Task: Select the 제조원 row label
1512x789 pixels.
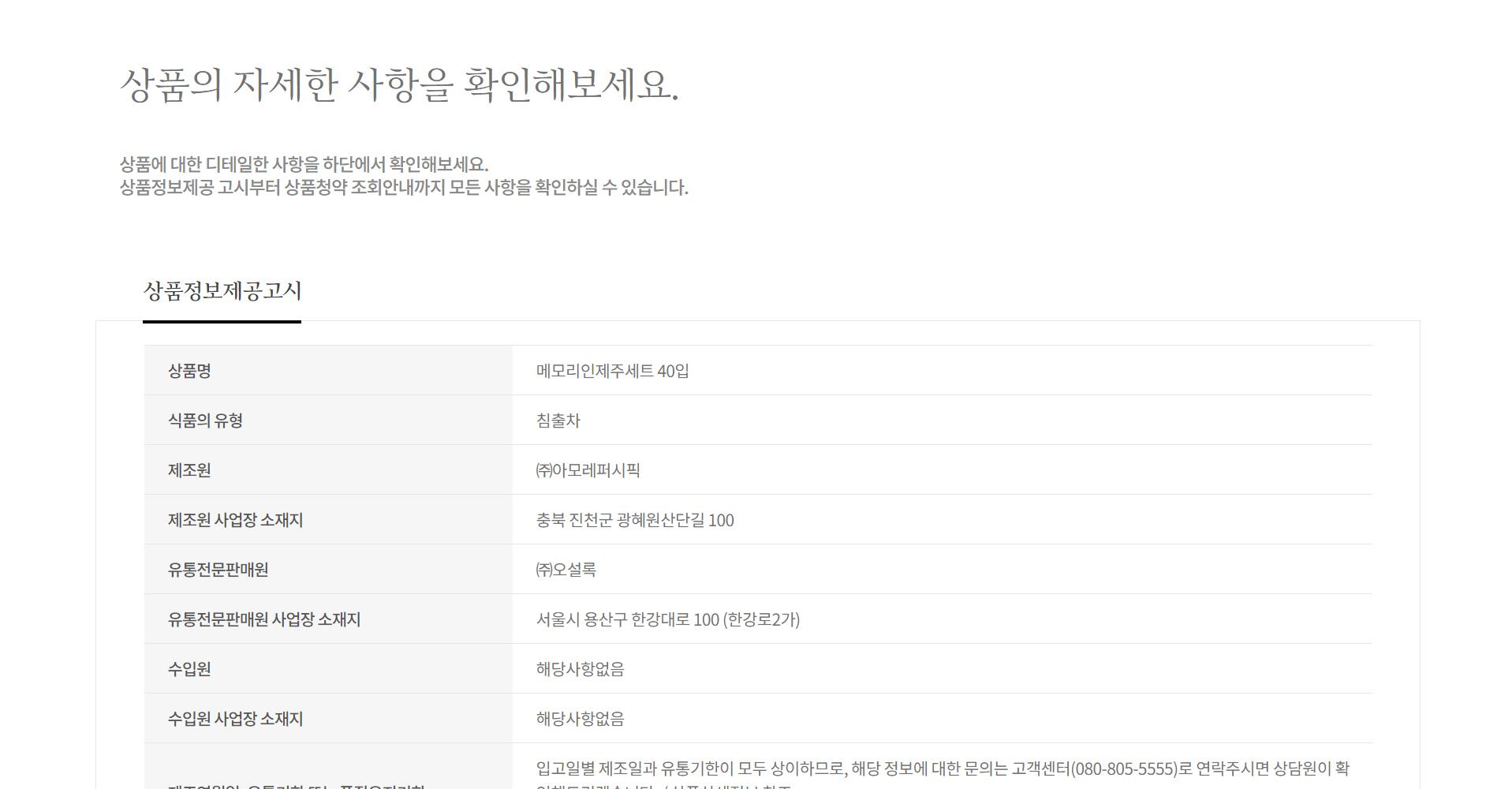Action: 189,470
